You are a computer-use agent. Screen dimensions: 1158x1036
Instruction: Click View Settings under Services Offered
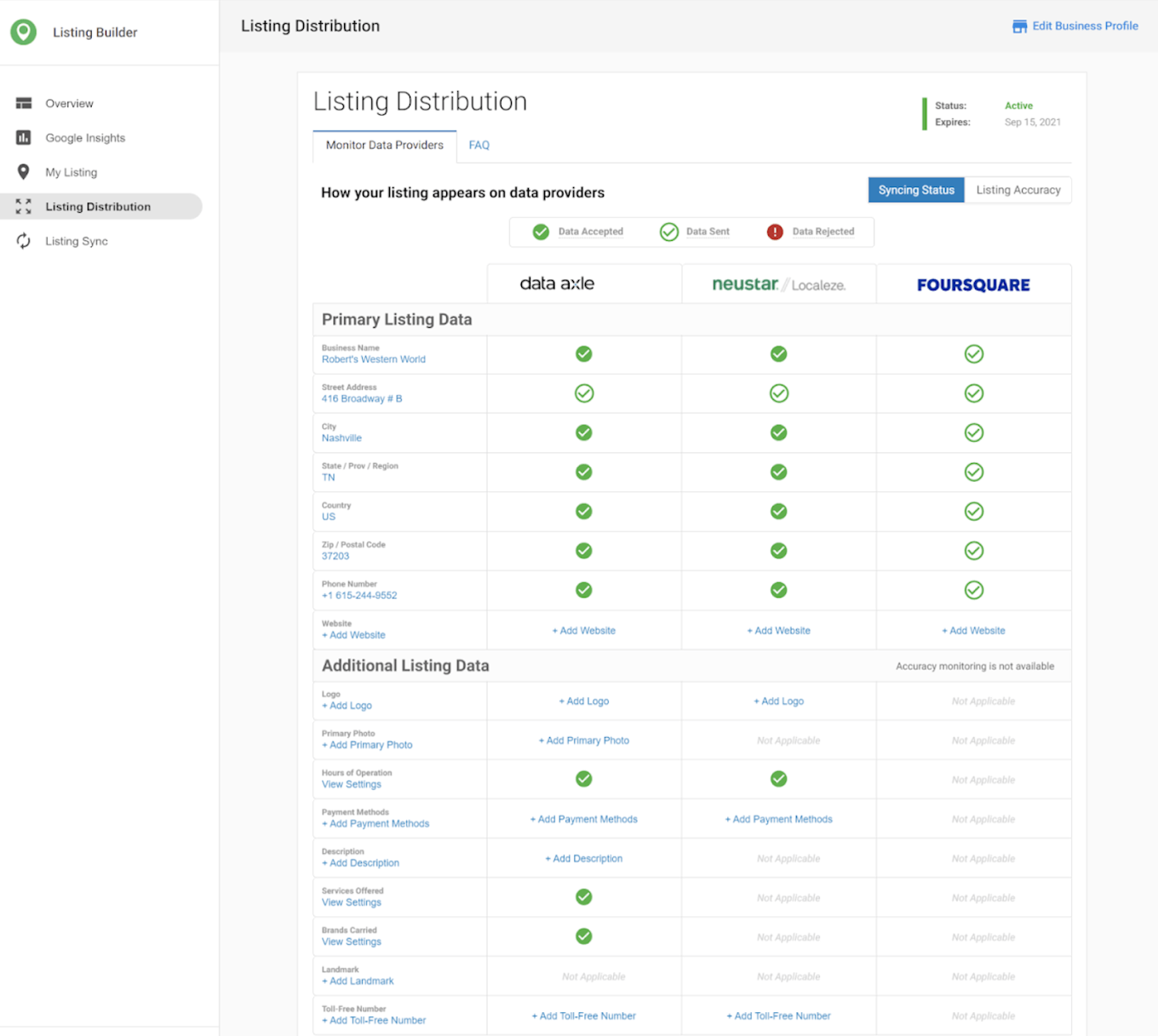pyautogui.click(x=352, y=902)
